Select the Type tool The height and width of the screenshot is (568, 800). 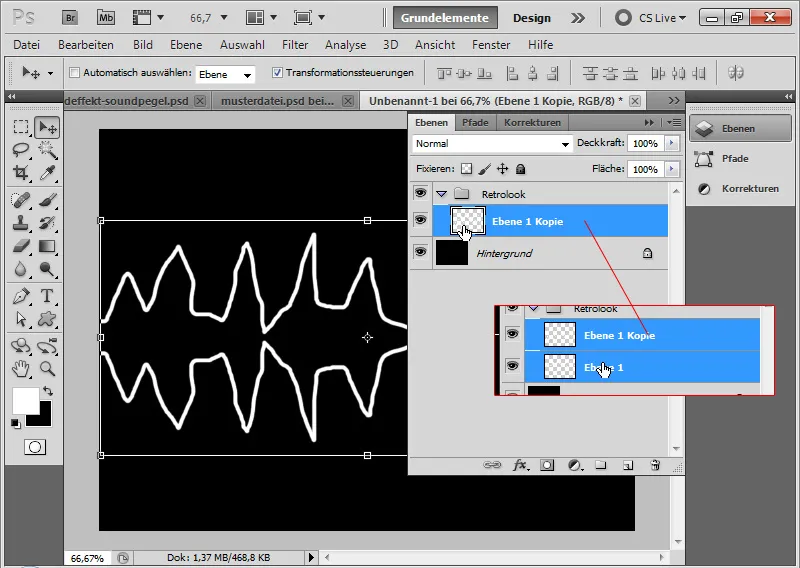(47, 296)
